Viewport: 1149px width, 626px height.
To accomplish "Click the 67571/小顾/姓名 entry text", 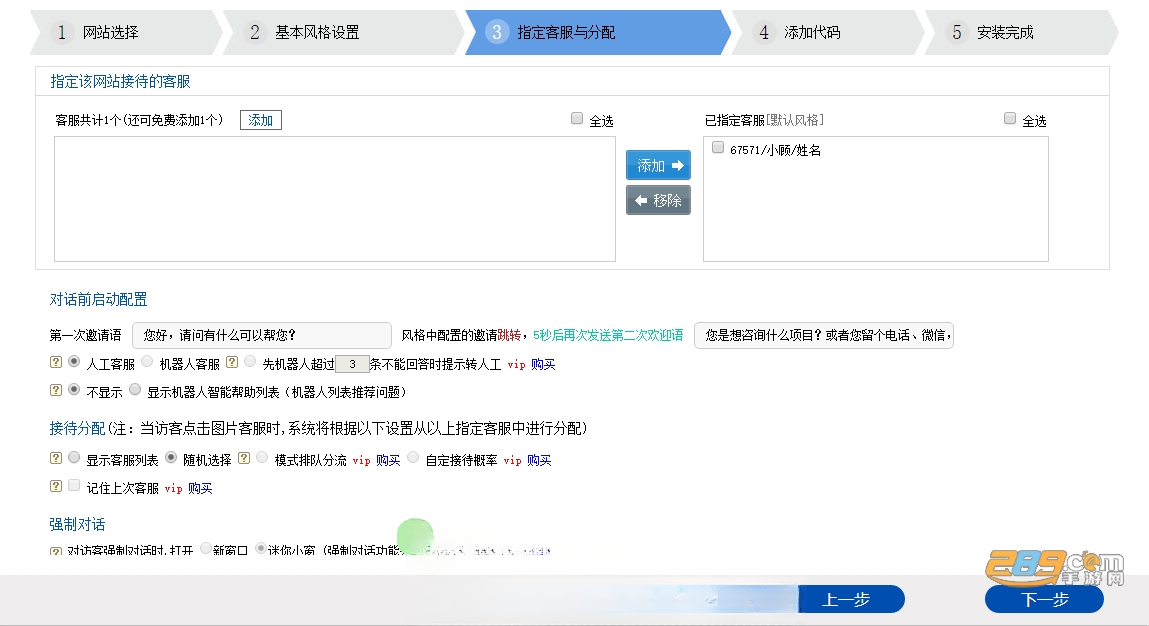I will 775,150.
